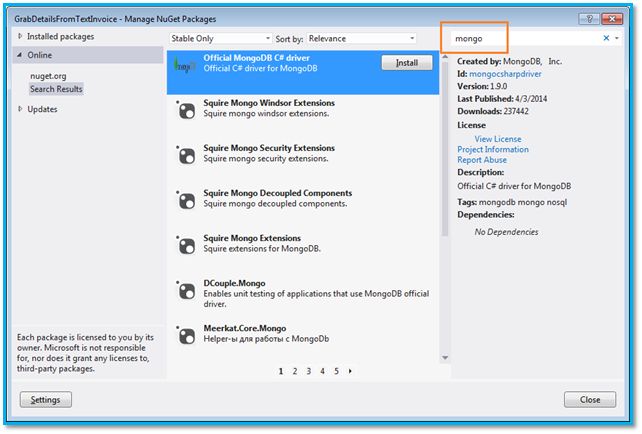Select the Meerkat.Core.Mongo package title
The width and height of the screenshot is (642, 434).
tap(245, 328)
